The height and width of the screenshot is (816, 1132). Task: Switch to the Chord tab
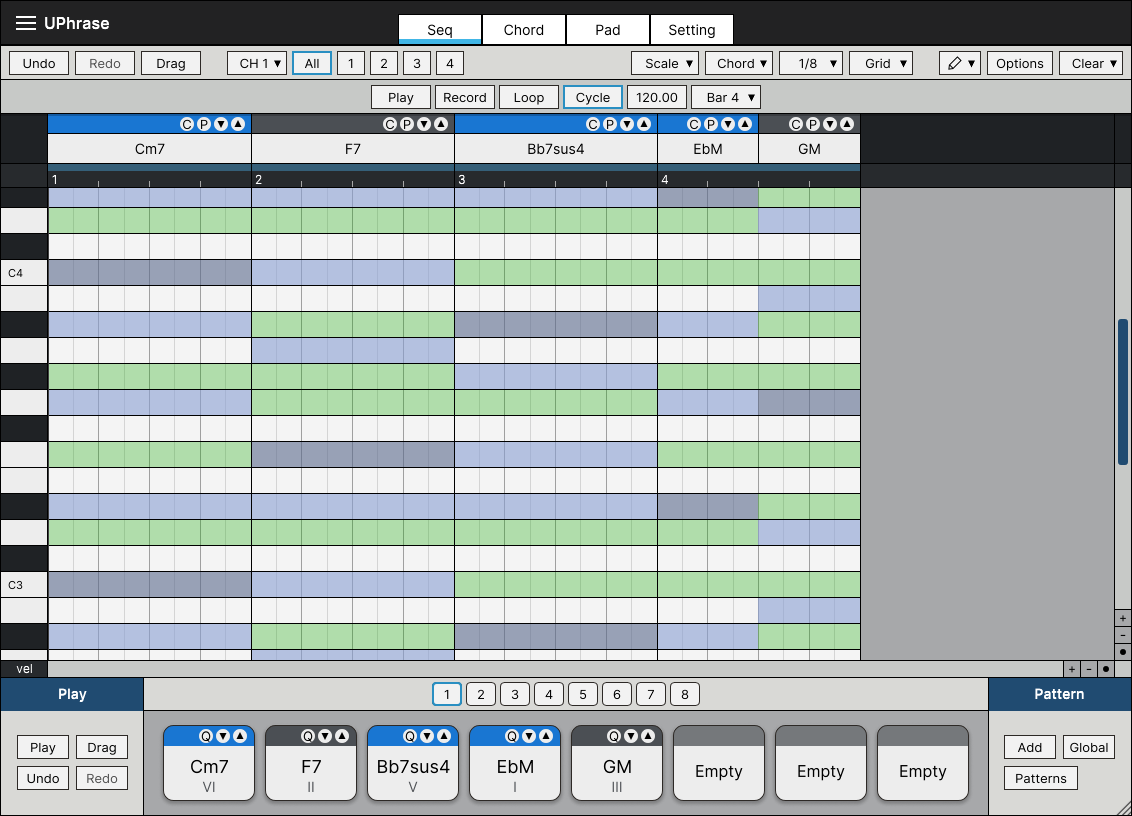[x=523, y=30]
